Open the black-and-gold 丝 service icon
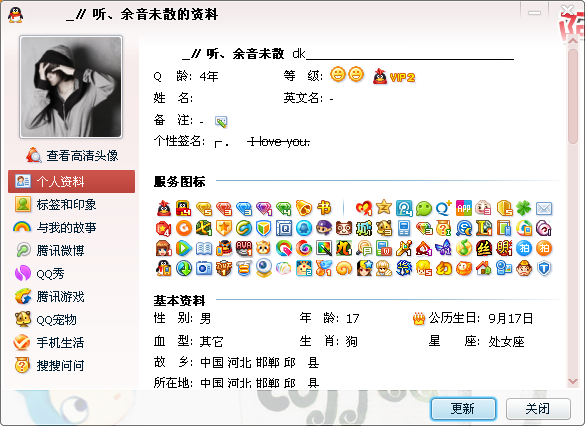Screen dimensions: 585x426 pos(484,248)
